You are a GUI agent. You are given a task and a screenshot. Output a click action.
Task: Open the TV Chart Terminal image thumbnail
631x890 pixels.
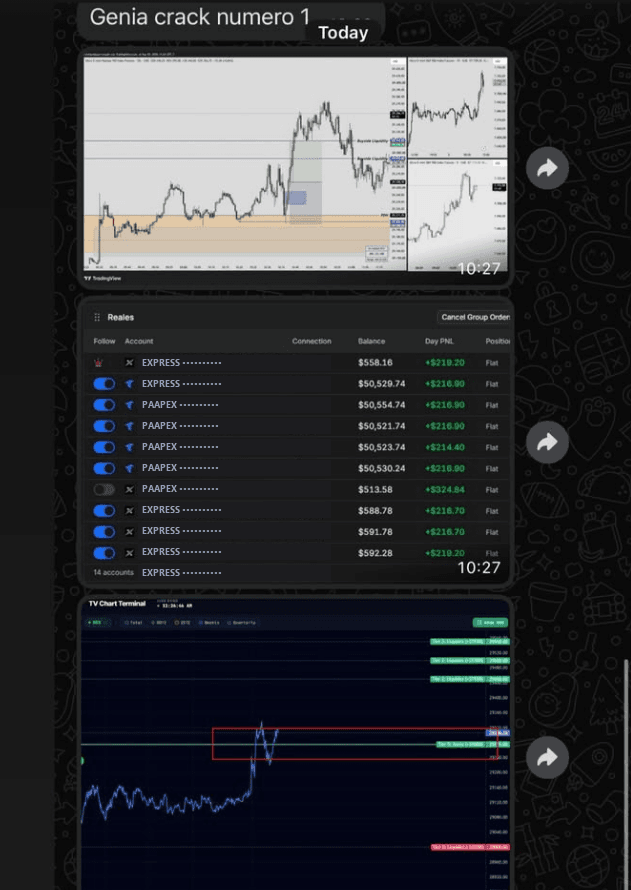tap(296, 742)
